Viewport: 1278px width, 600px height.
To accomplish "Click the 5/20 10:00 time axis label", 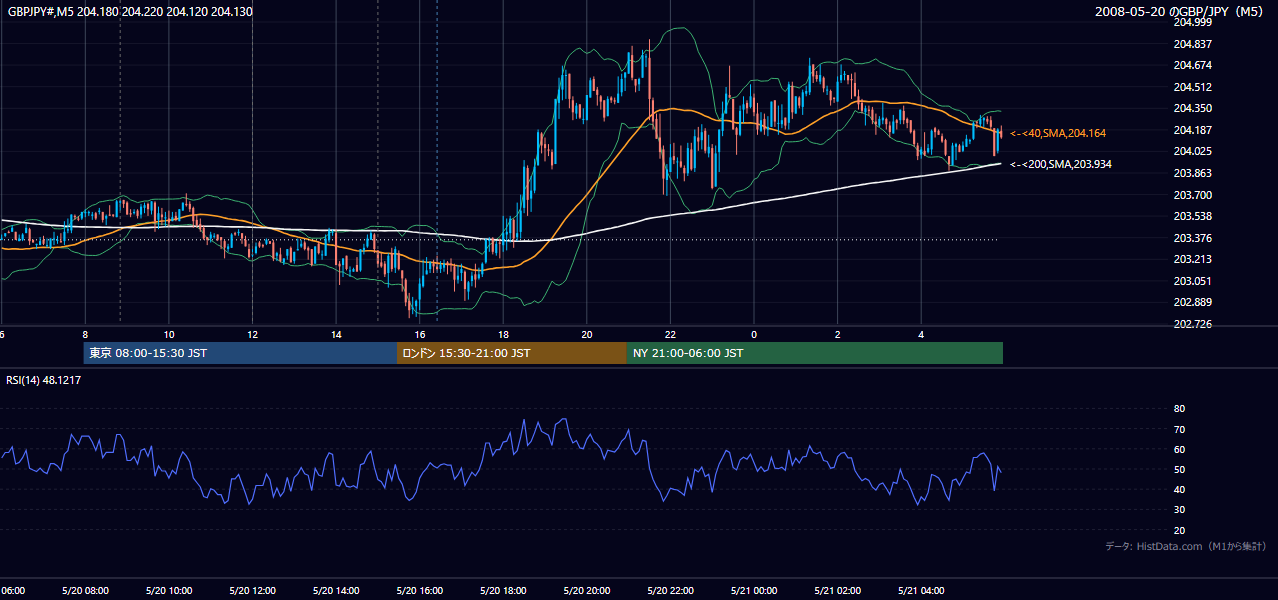I will tap(168, 590).
